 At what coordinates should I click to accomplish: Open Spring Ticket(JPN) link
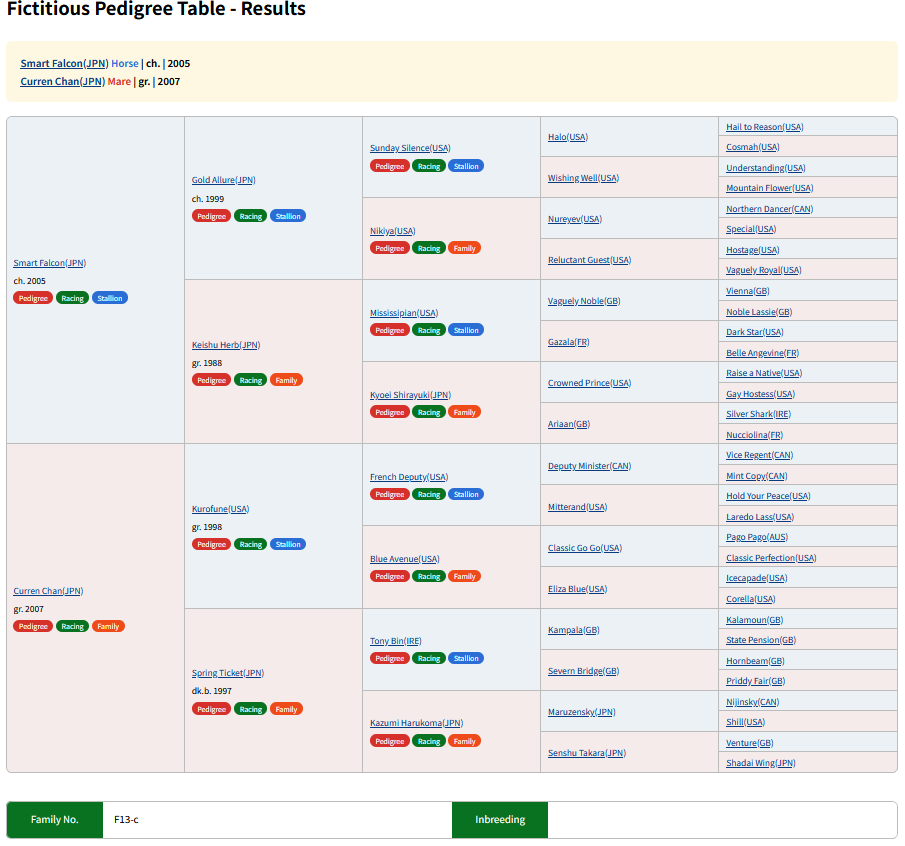(228, 673)
